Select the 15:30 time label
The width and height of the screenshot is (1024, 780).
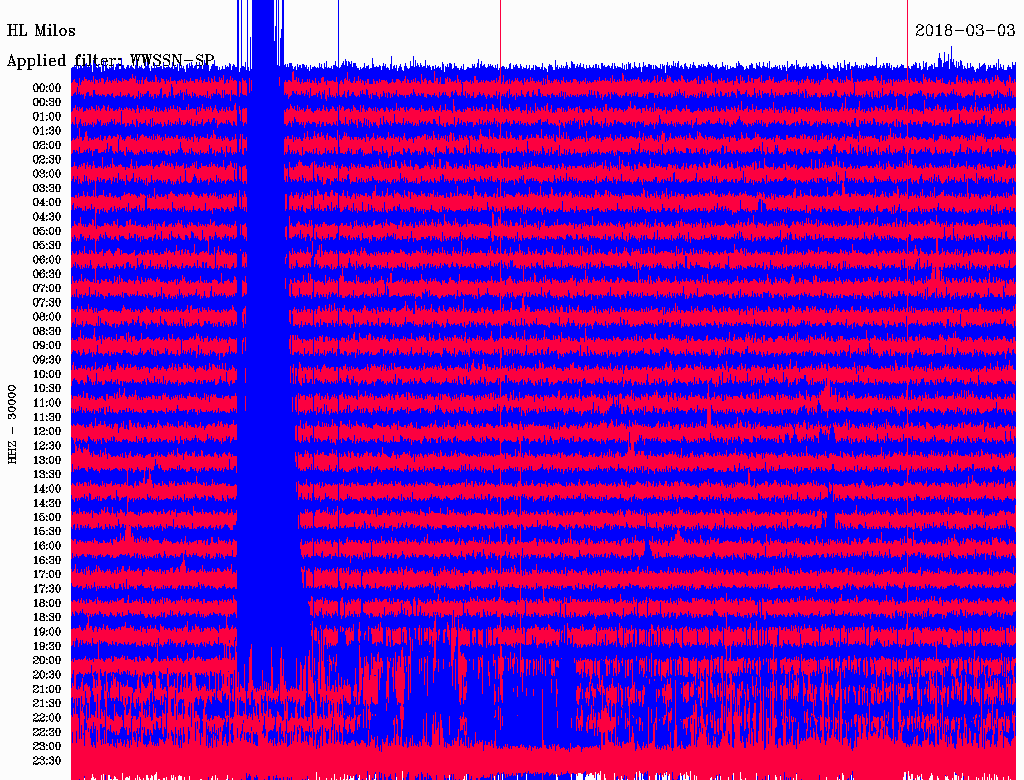coord(47,531)
